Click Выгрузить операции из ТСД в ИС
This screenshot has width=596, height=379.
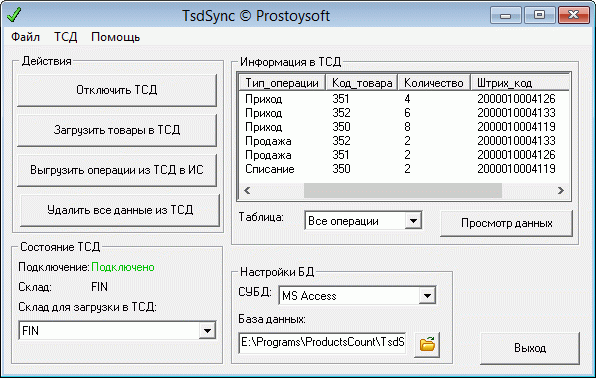[x=117, y=170]
